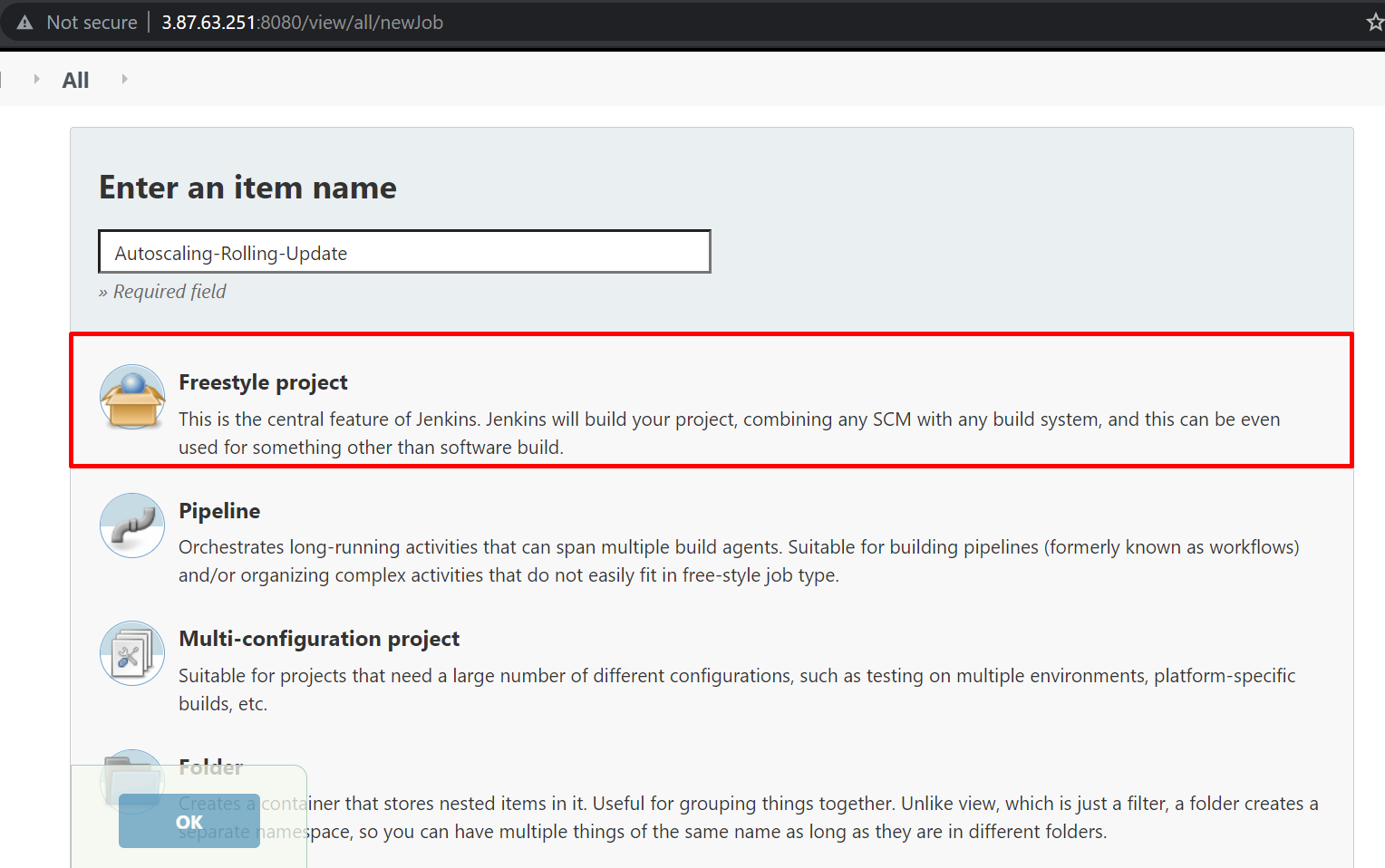The image size is (1385, 868).
Task: Click the Multi-configuration project tools icon
Action: click(x=132, y=653)
